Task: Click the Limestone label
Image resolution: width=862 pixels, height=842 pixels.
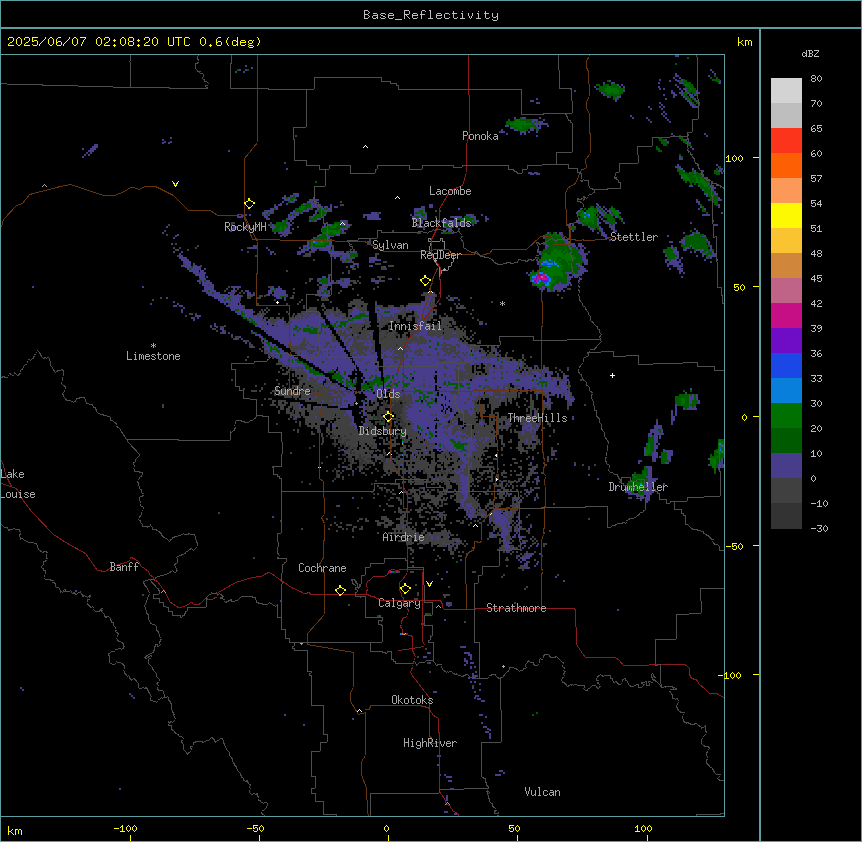Action: pyautogui.click(x=153, y=356)
